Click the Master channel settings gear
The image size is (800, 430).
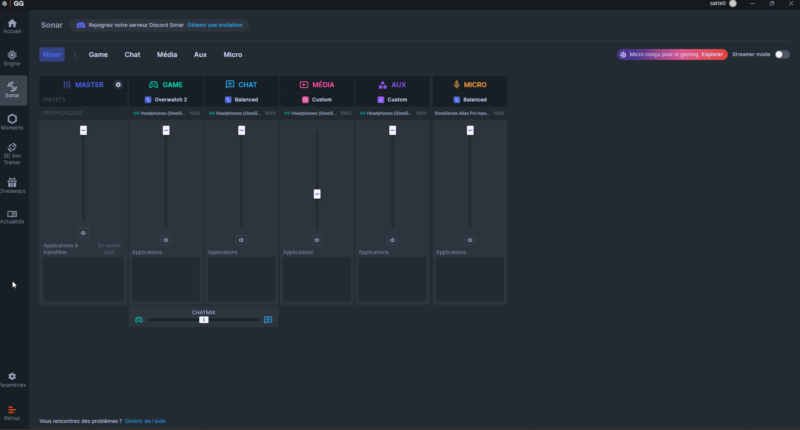click(x=118, y=85)
